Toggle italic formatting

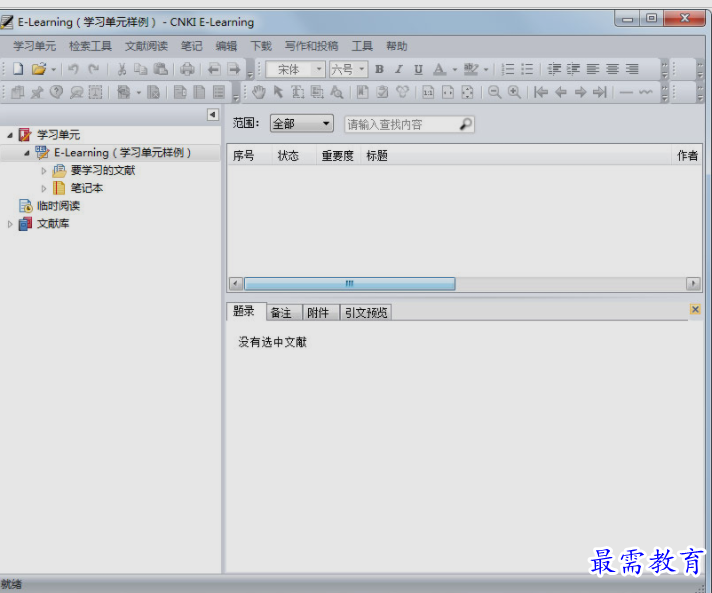coord(399,69)
